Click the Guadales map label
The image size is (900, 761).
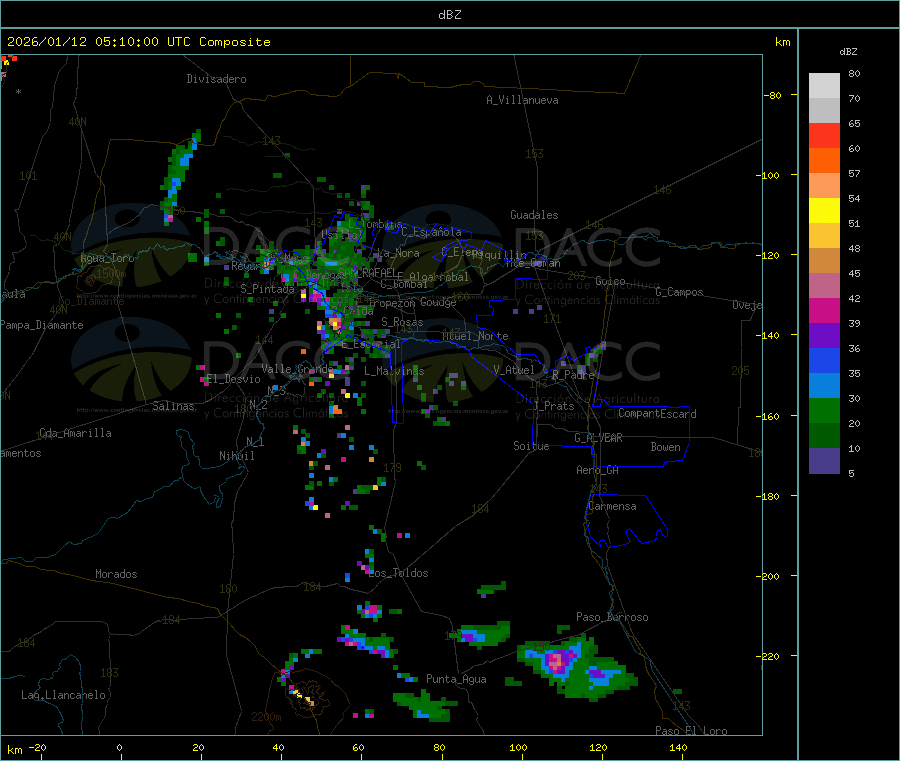tap(534, 215)
